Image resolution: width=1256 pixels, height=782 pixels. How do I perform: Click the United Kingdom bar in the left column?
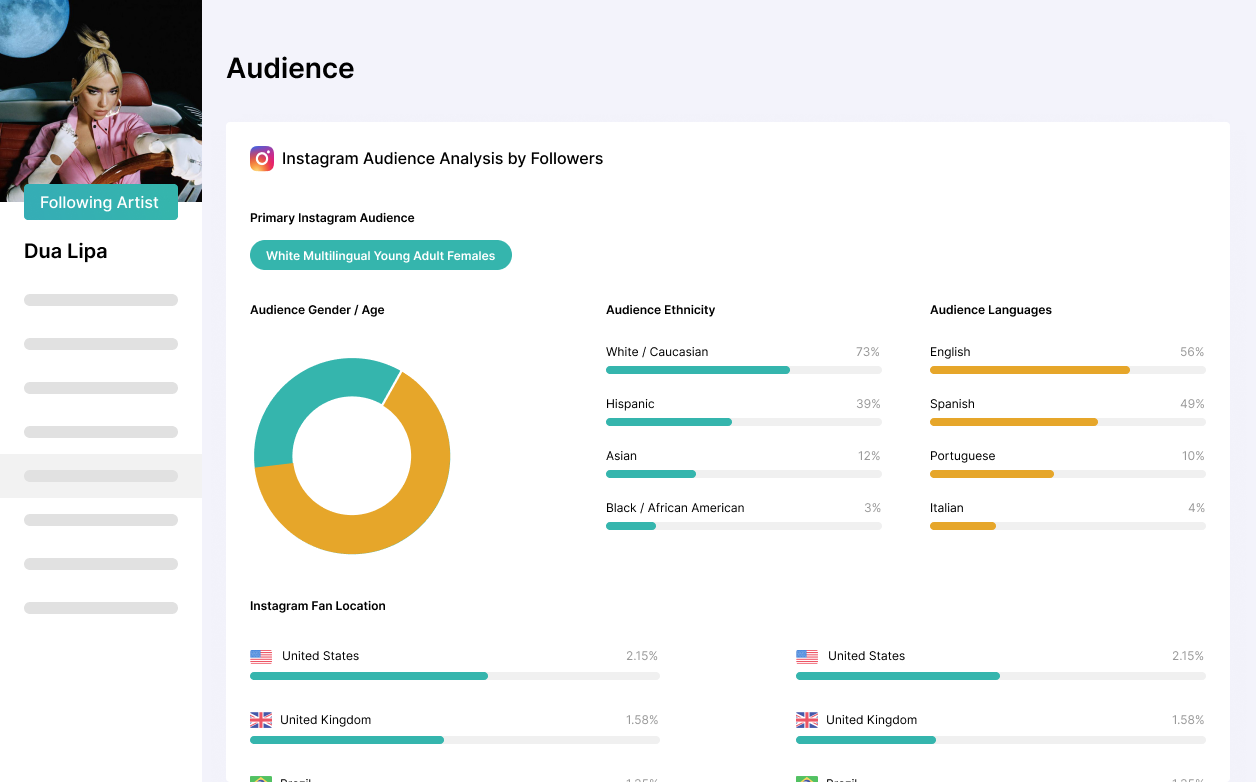455,740
